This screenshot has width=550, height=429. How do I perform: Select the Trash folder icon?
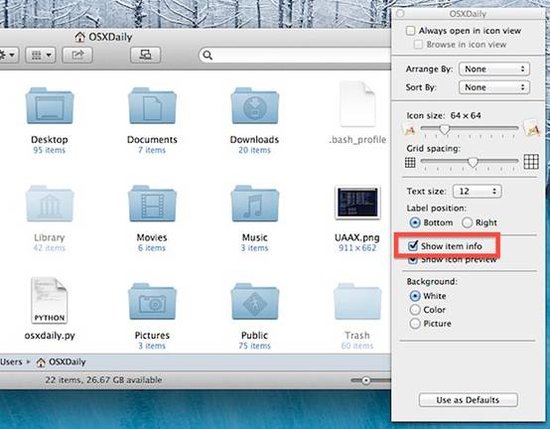coord(357,302)
